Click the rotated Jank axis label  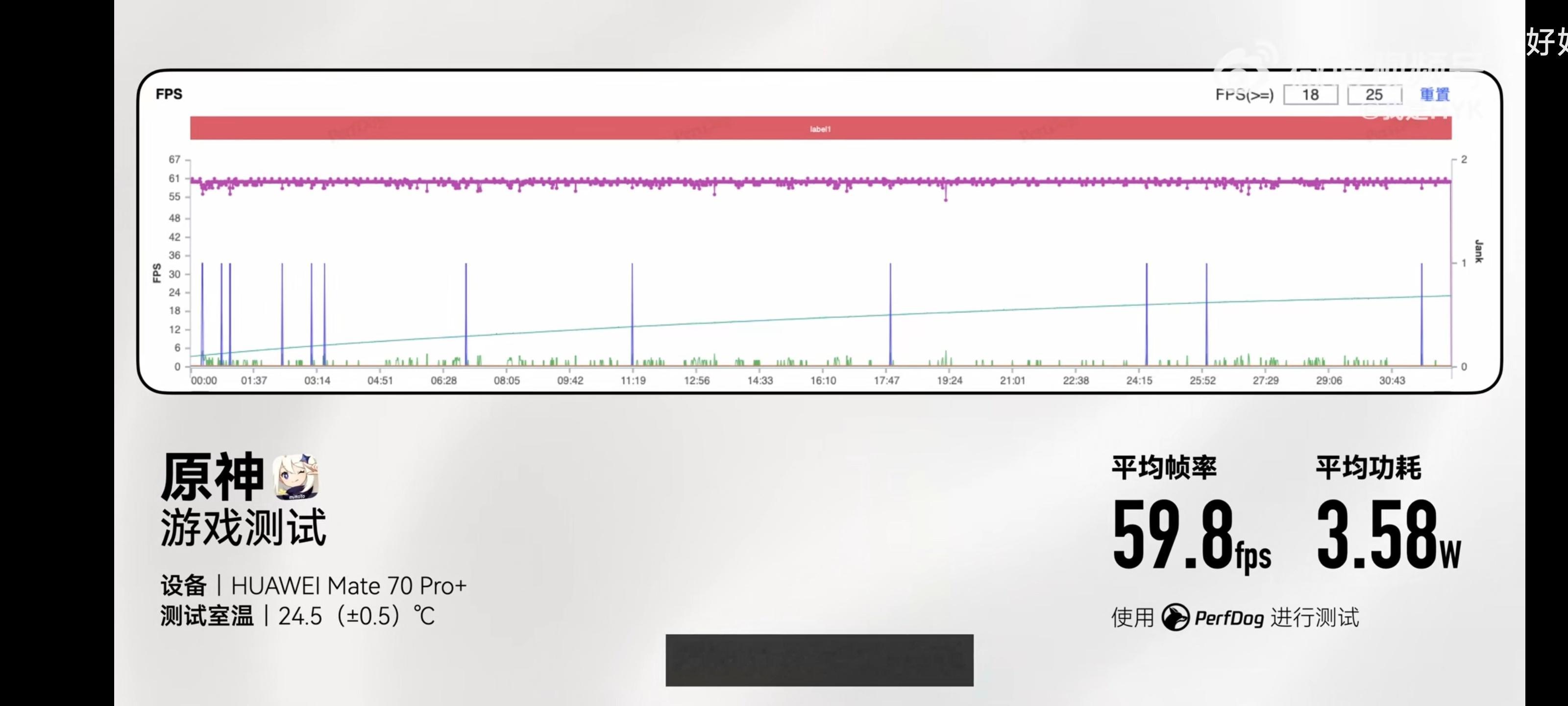(1479, 252)
